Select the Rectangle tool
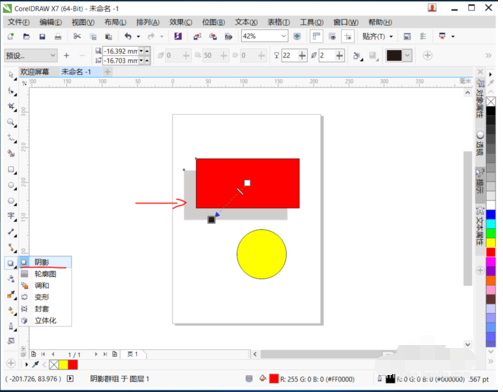Image resolution: width=503 pixels, height=392 pixels. [12, 169]
